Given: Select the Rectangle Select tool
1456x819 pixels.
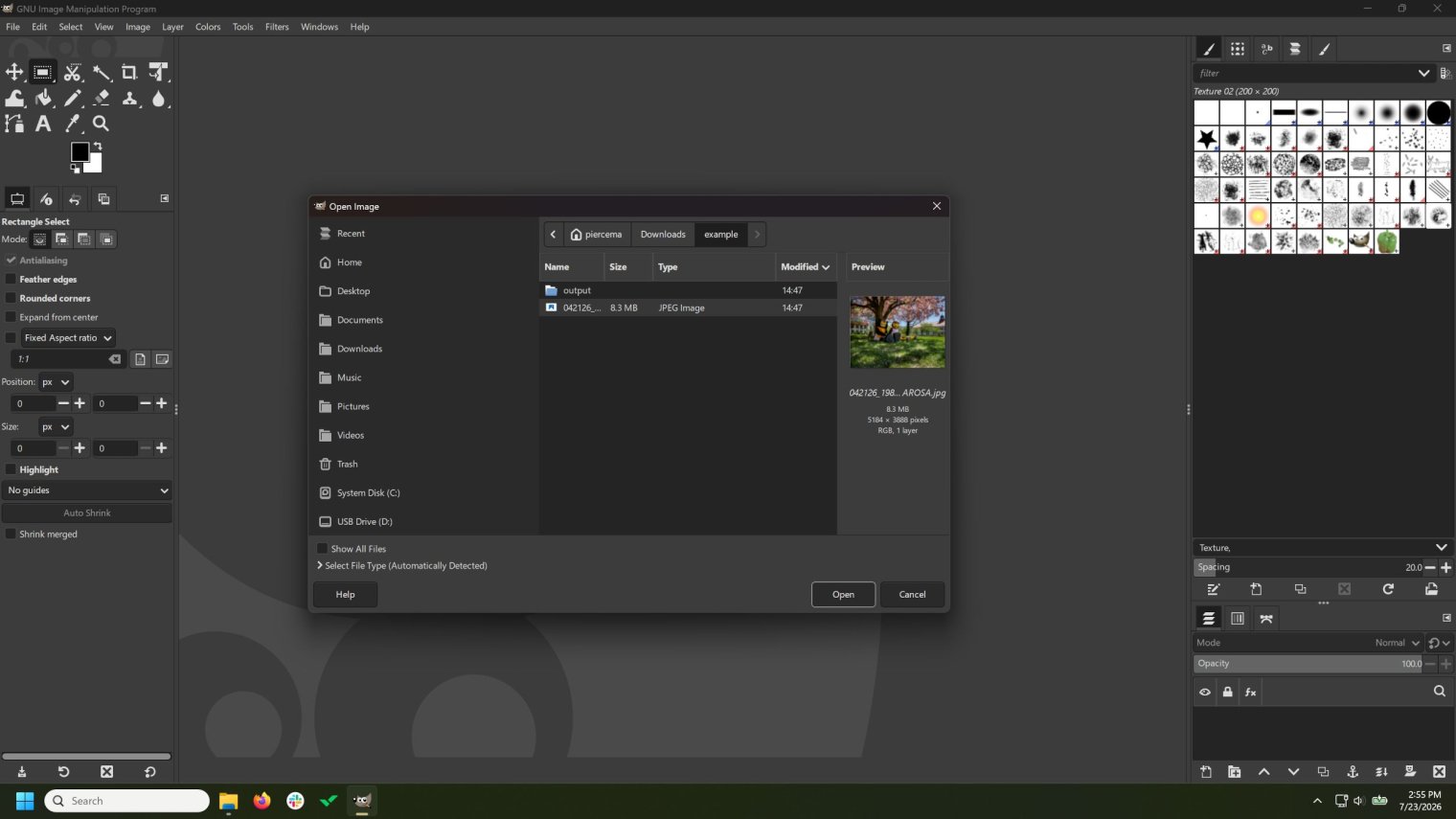Looking at the screenshot, I should pyautogui.click(x=43, y=72).
